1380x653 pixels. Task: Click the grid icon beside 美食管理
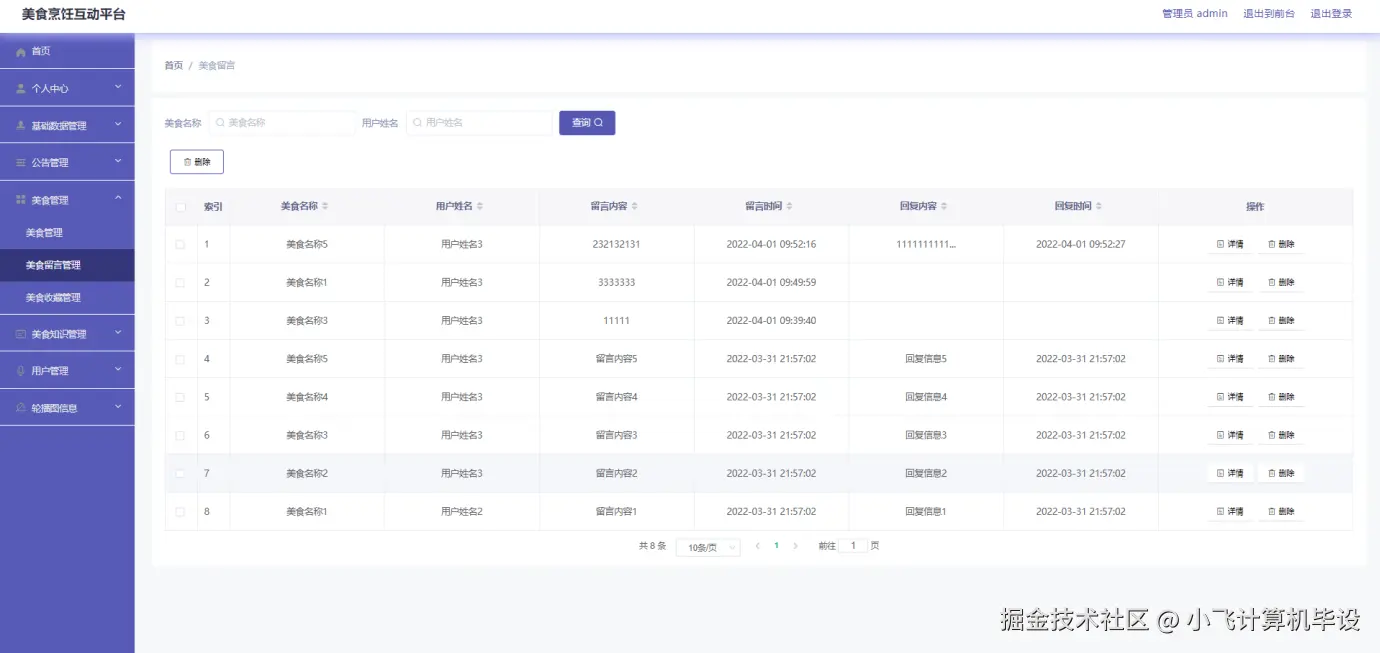click(21, 200)
